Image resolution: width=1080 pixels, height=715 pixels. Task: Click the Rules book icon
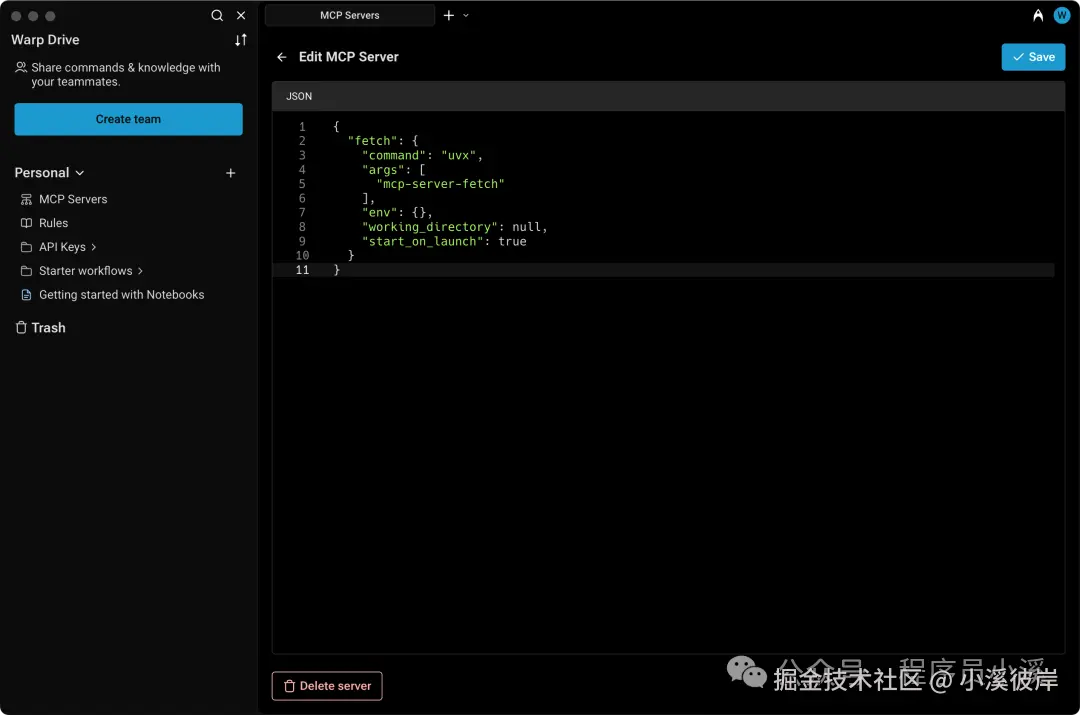pos(26,223)
